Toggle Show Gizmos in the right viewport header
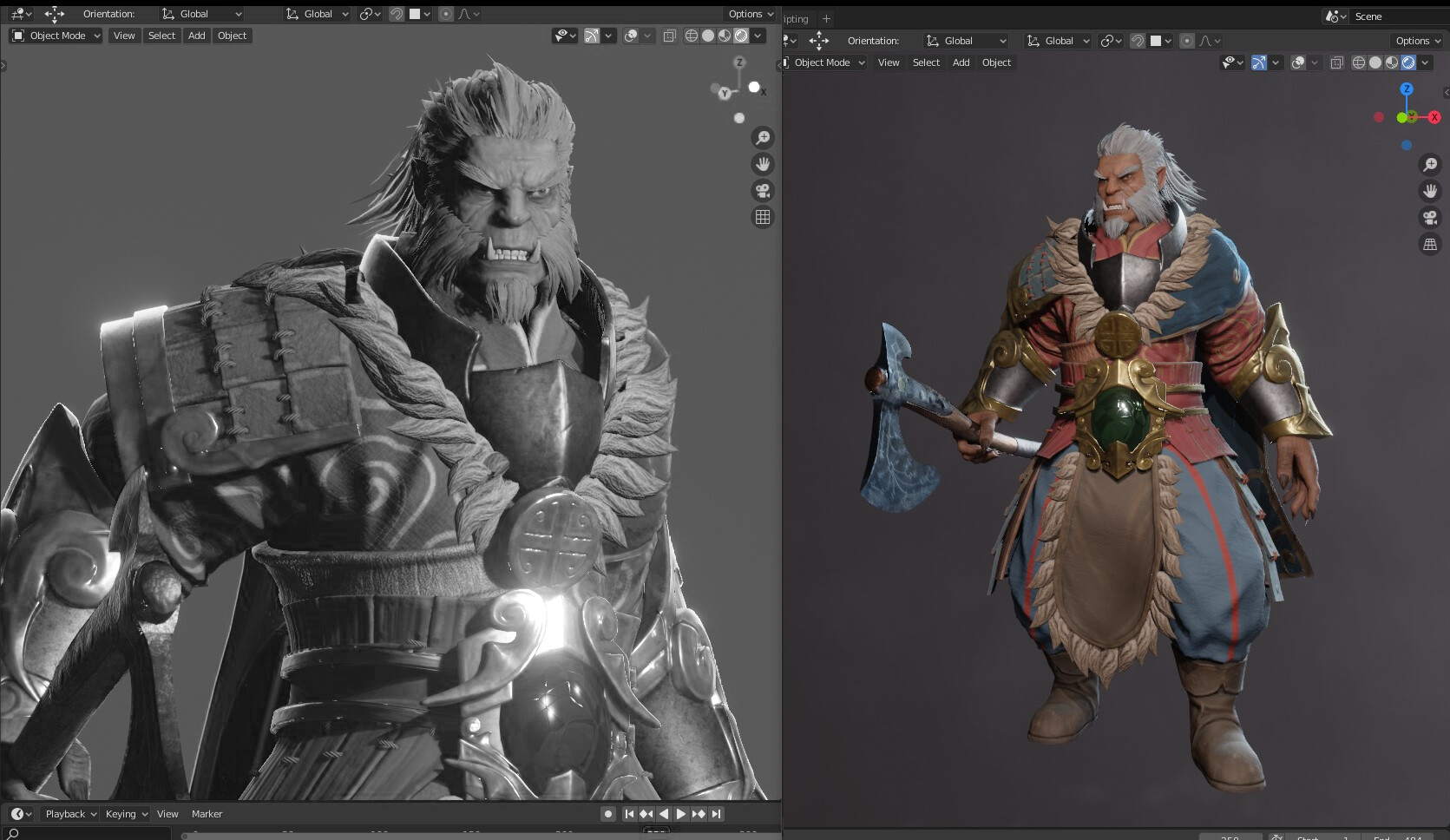This screenshot has height=840, width=1450. pyautogui.click(x=1260, y=62)
